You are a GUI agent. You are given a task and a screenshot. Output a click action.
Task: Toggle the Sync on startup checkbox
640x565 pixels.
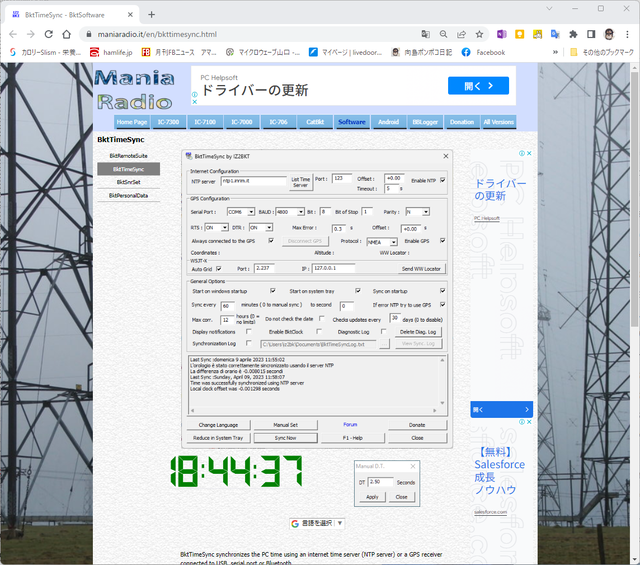point(442,291)
